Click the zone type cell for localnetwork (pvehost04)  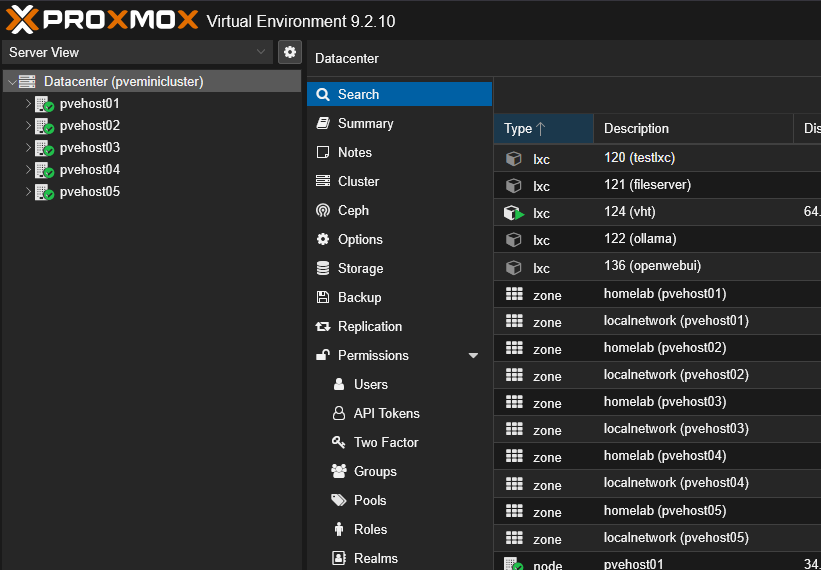[543, 484]
